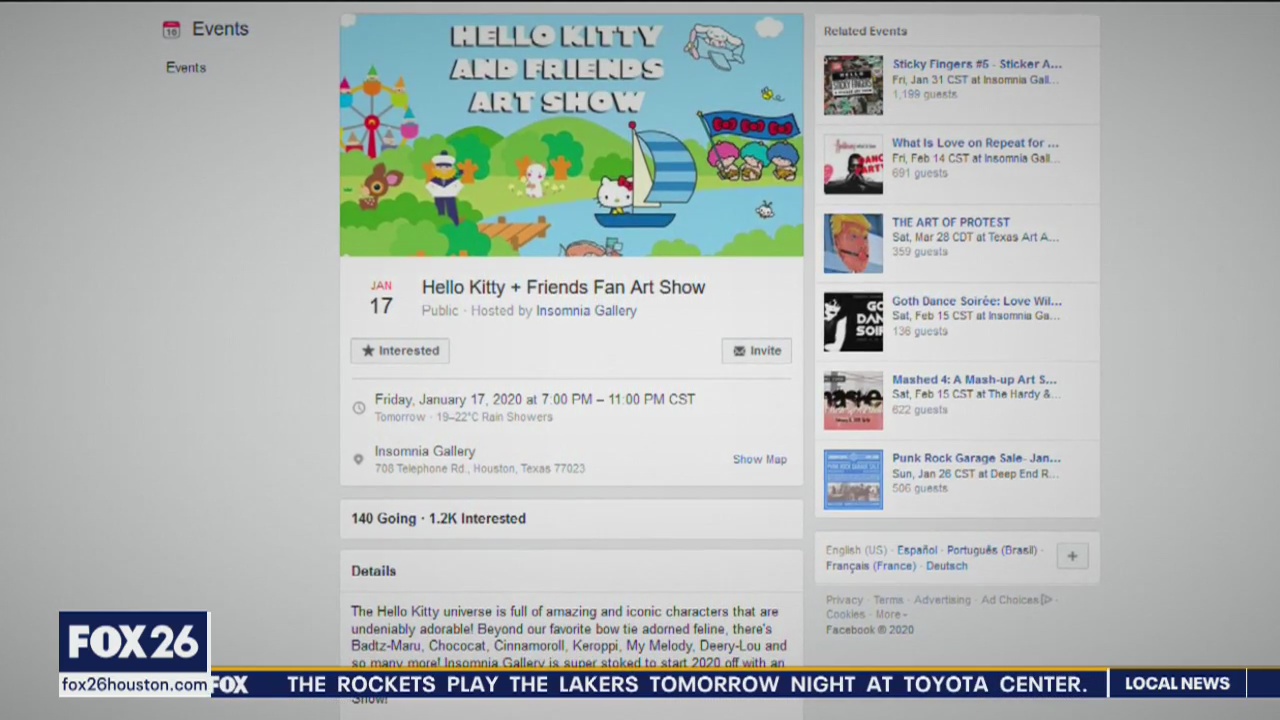Screen dimensions: 1280x720
Task: Select THE ART OF PROTEST event thumbnail
Action: [x=853, y=243]
